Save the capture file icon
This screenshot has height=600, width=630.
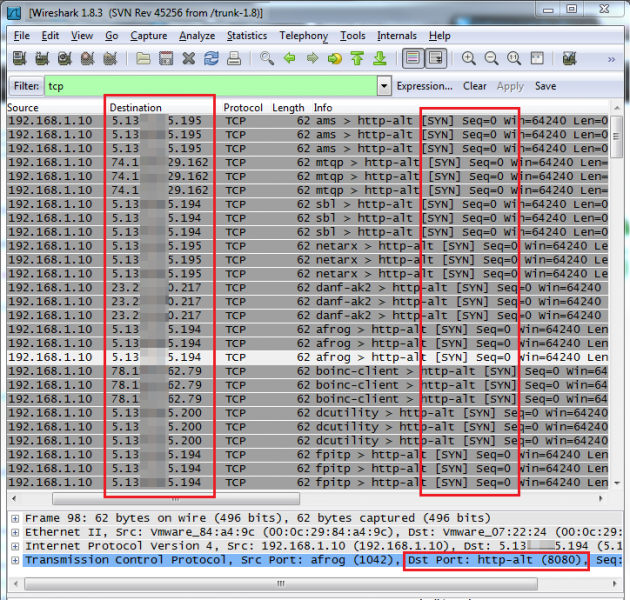(166, 59)
